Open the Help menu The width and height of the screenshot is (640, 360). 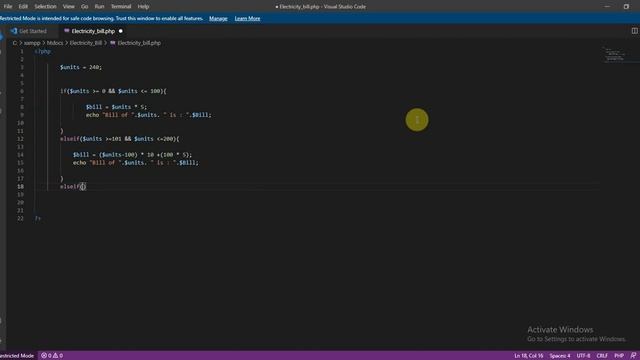pyautogui.click(x=143, y=7)
